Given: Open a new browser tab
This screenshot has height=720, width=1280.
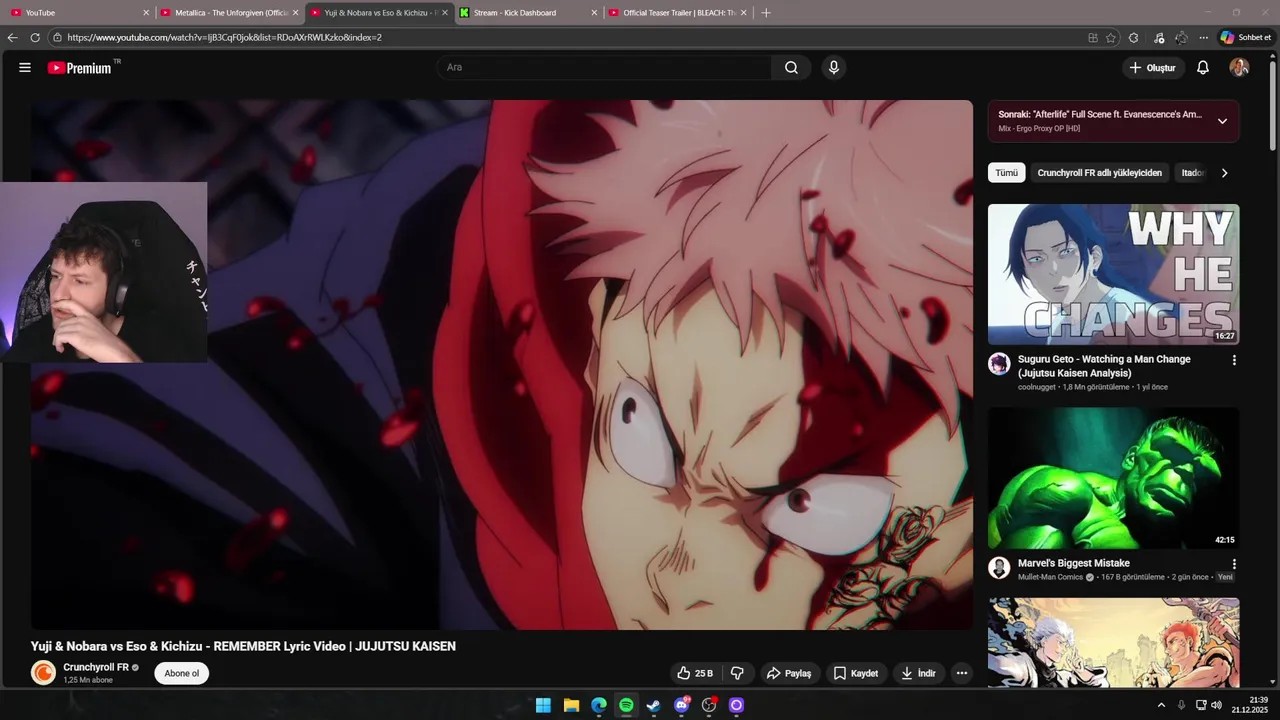Looking at the screenshot, I should pyautogui.click(x=766, y=13).
